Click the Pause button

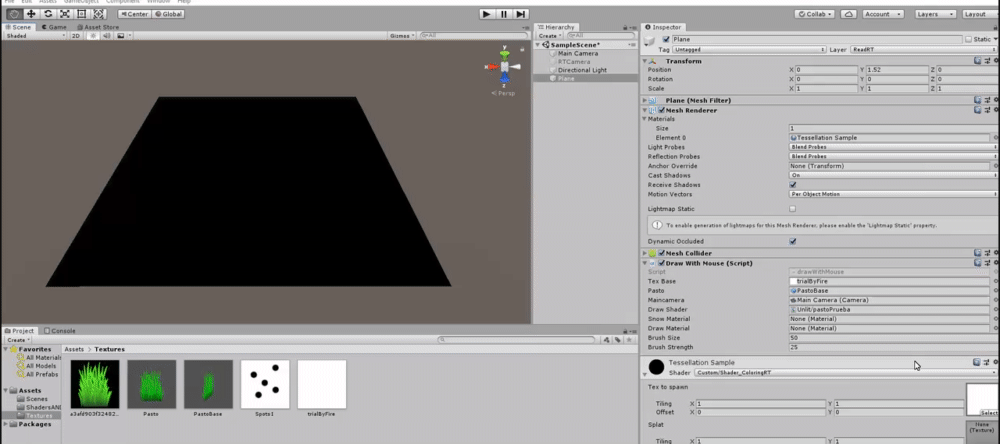click(x=504, y=14)
